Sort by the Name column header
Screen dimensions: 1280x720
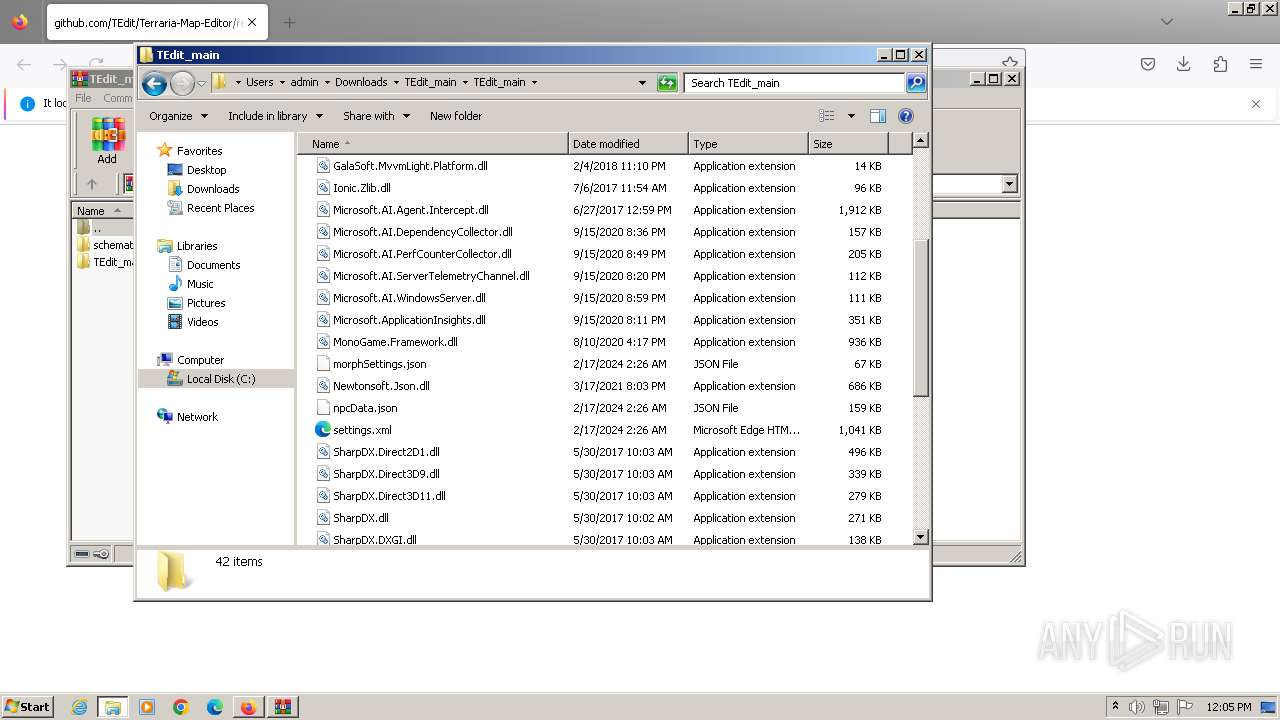[x=432, y=144]
